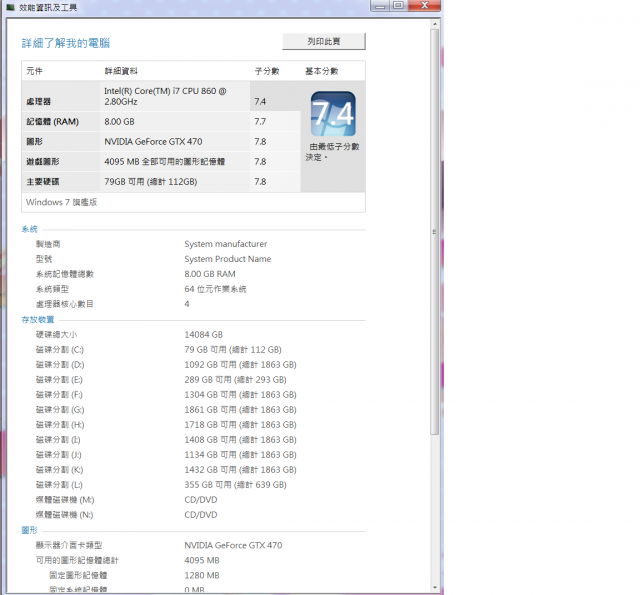Click 1092 GB 可用 value for D:
This screenshot has width=640, height=595.
[x=240, y=365]
